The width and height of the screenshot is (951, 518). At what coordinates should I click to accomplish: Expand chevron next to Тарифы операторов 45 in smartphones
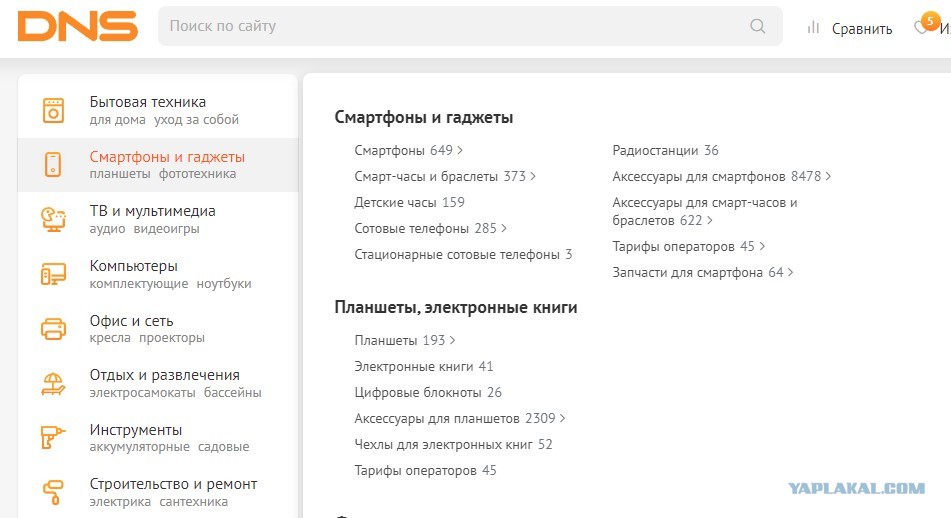click(762, 246)
